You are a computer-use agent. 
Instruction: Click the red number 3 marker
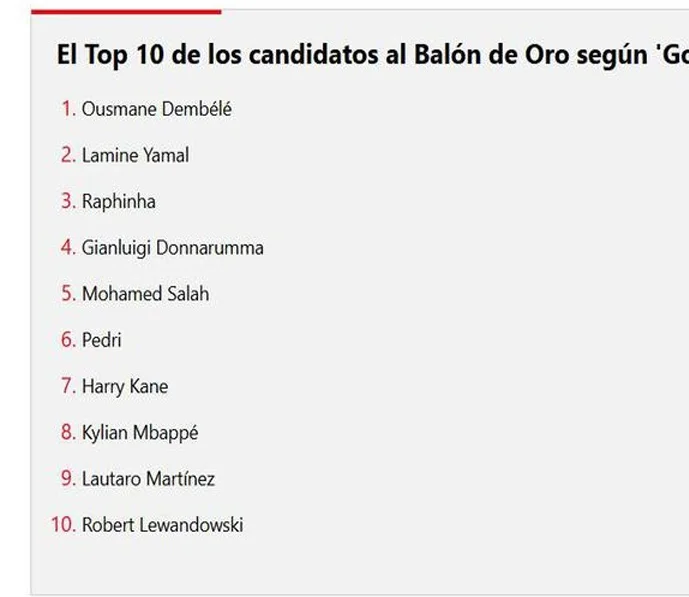coord(69,201)
